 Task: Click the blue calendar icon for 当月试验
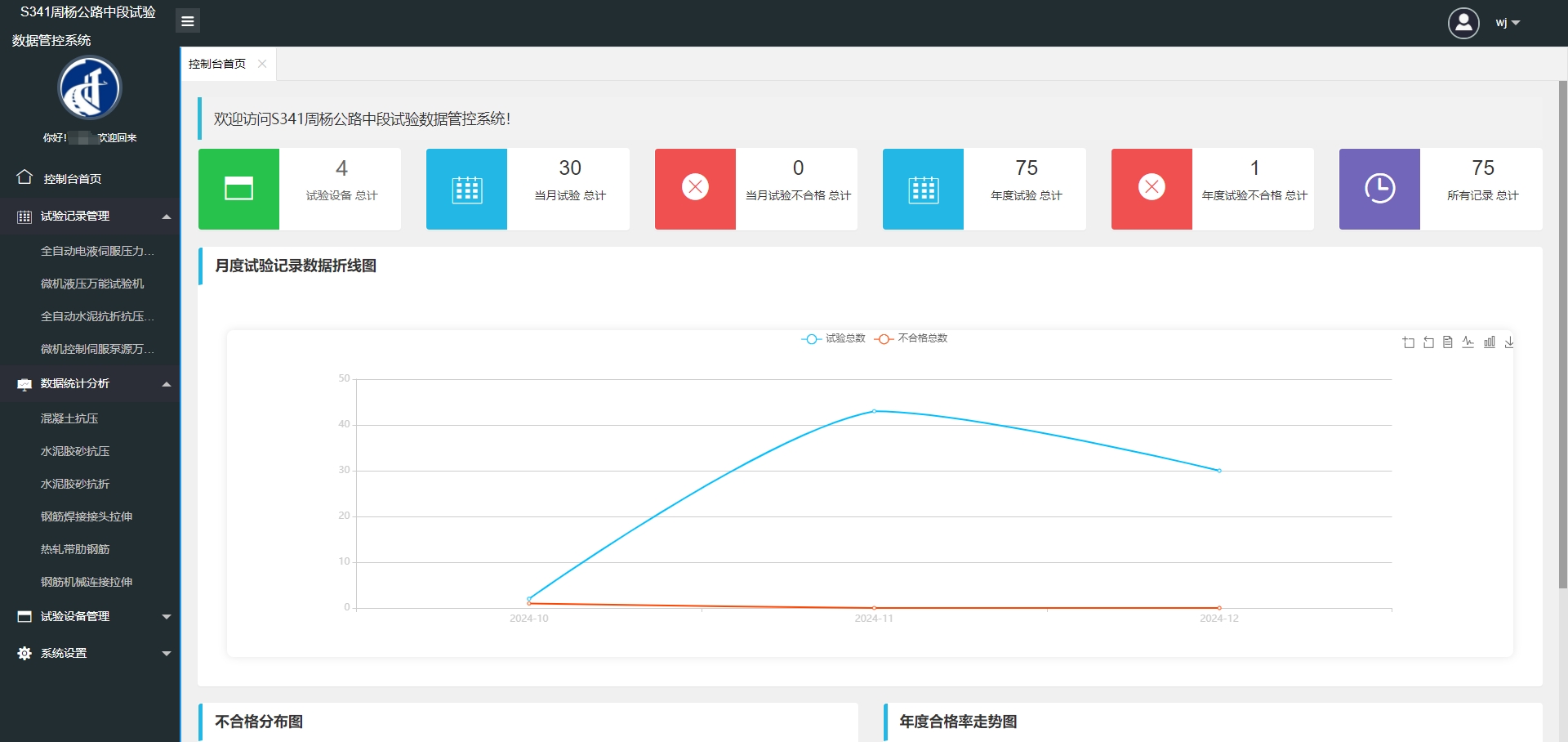tap(467, 189)
